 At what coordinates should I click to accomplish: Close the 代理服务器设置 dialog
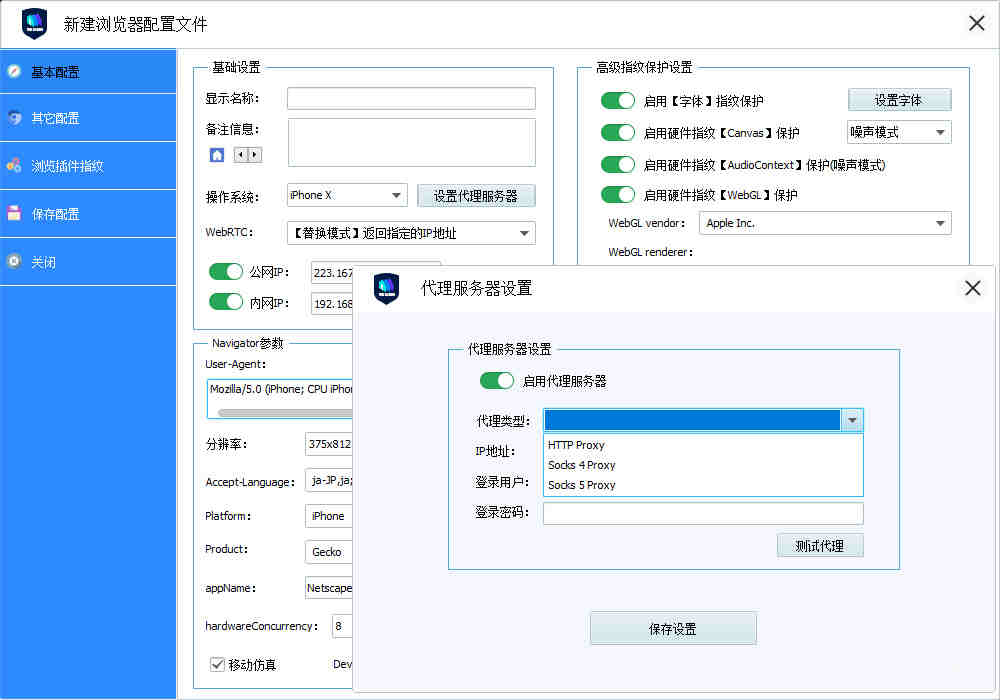pos(973,288)
